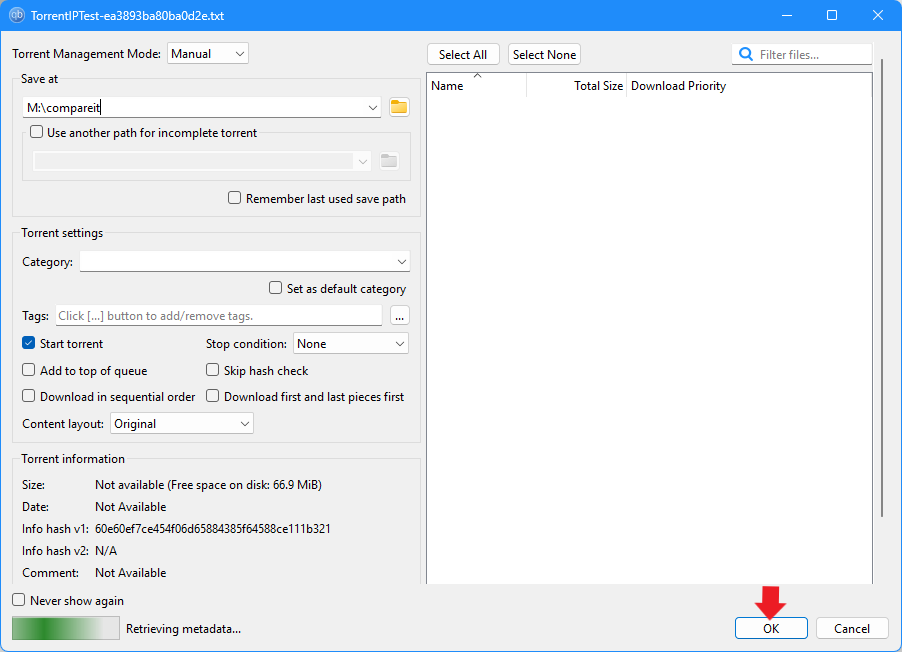902x652 pixels.
Task: Click Select None above the file list
Action: click(543, 53)
